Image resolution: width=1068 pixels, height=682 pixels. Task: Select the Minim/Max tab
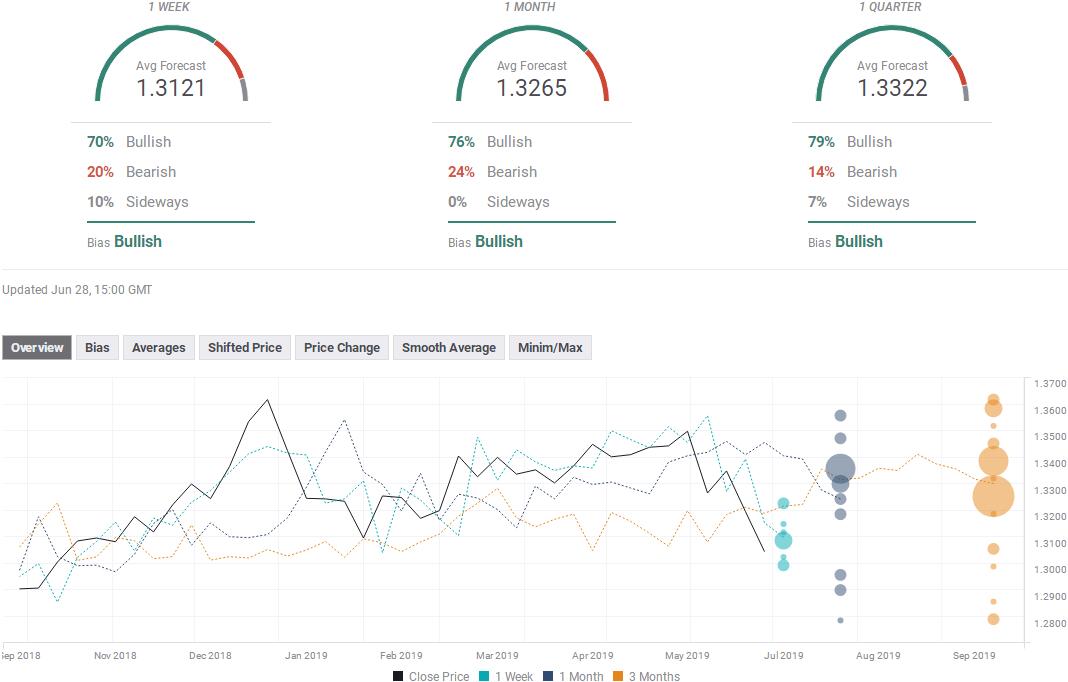coord(549,348)
